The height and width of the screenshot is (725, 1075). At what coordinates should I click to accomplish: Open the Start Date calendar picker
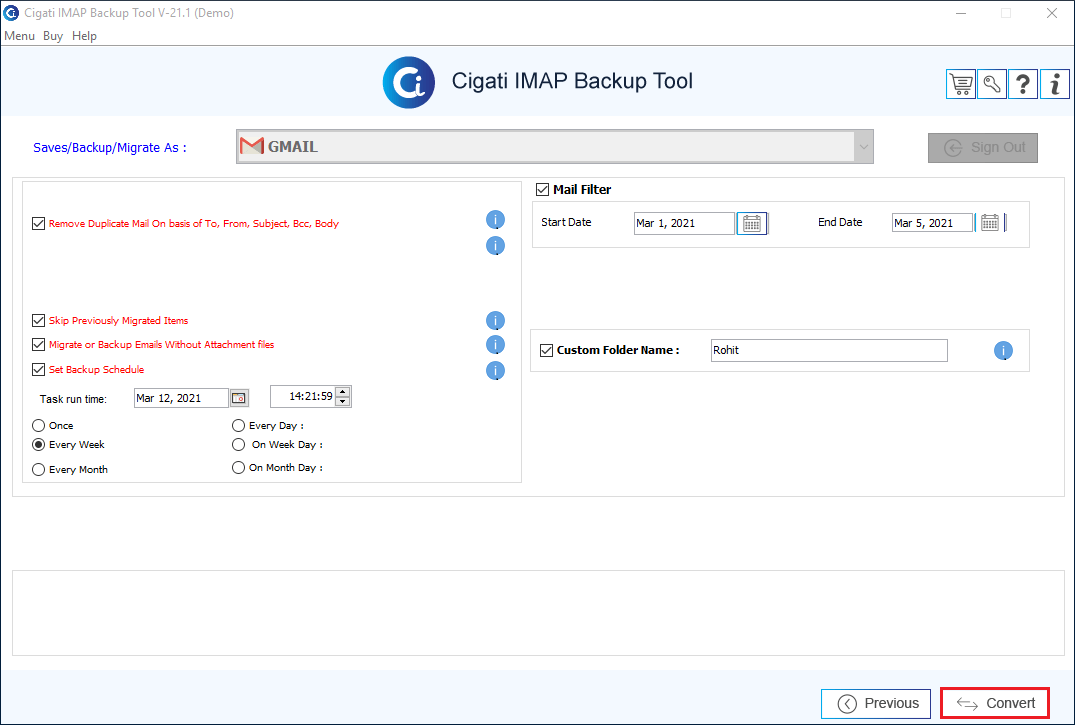(x=752, y=224)
